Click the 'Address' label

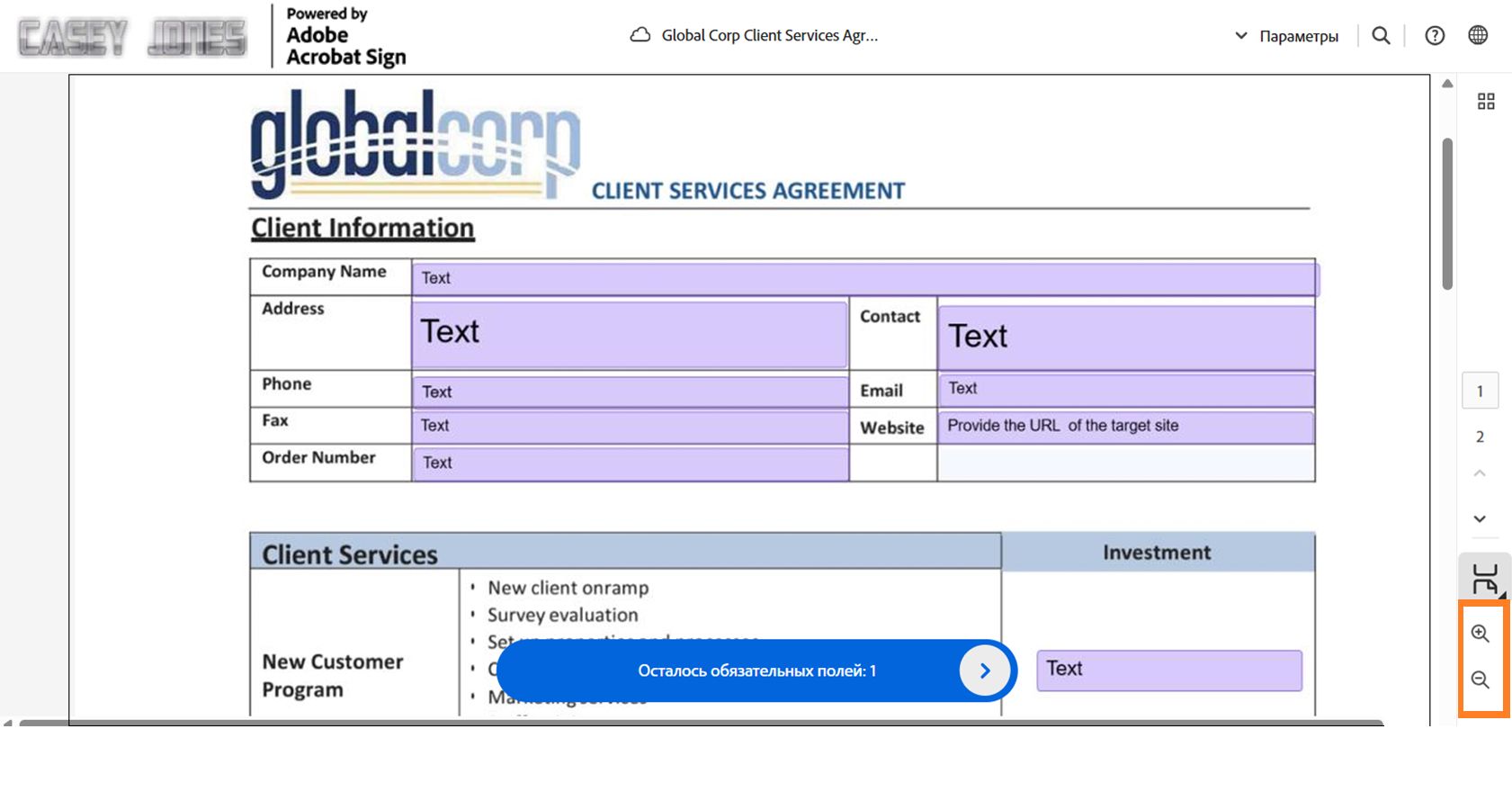293,309
